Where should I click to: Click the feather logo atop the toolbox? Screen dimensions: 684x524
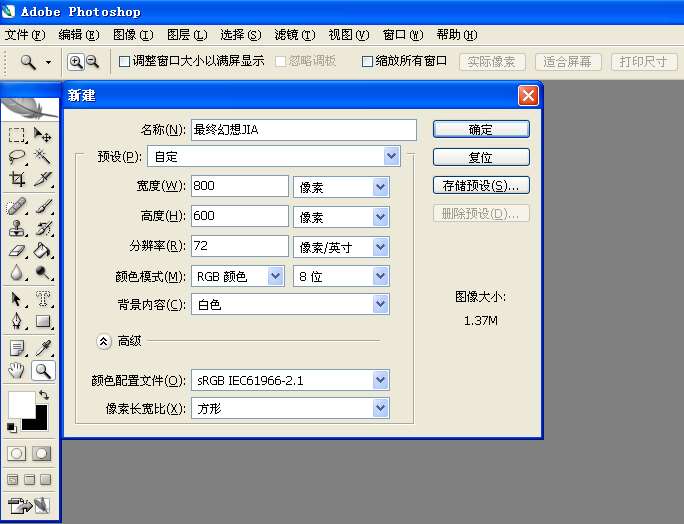click(30, 109)
